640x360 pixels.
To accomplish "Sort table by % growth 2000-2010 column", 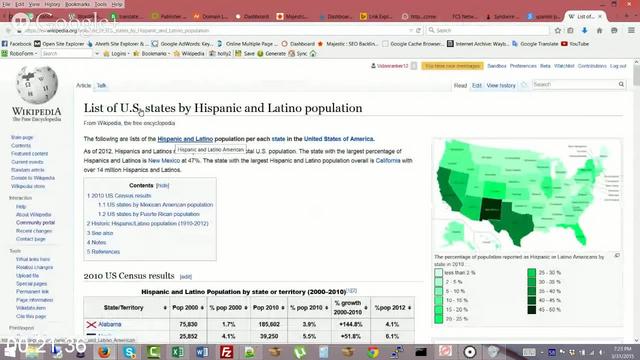I will (x=366, y=308).
